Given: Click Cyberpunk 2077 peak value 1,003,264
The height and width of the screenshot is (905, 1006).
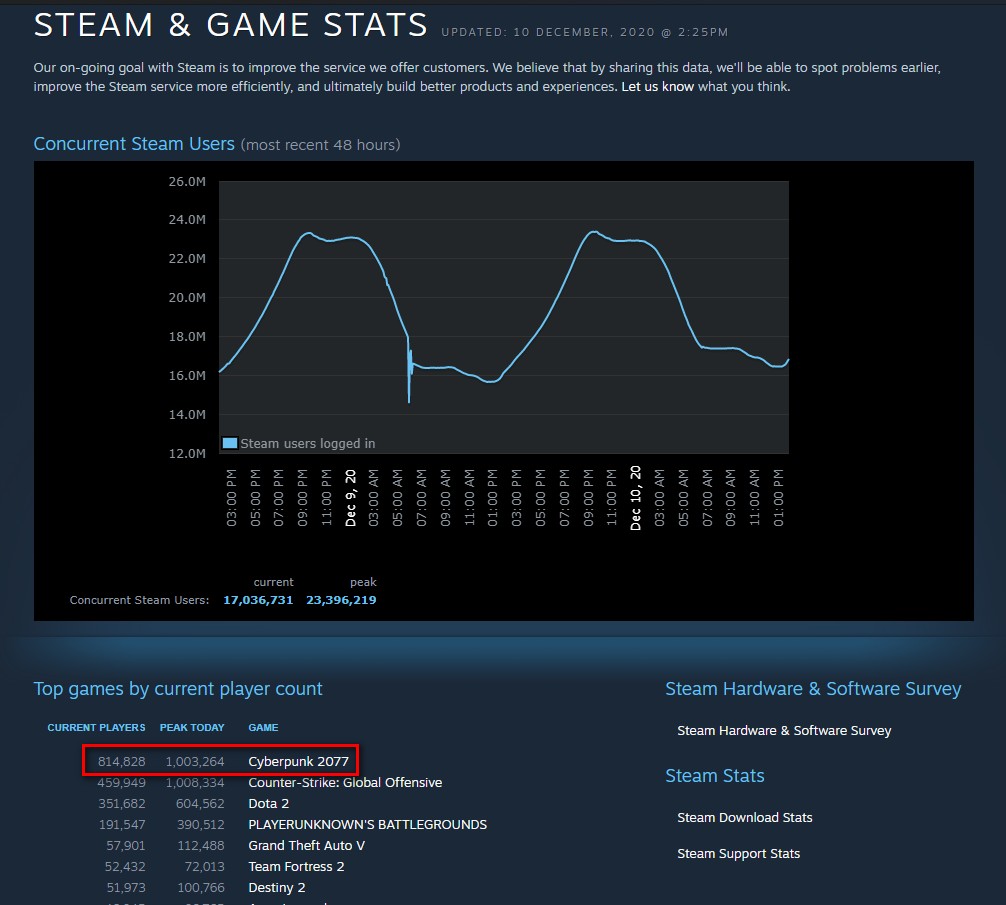Looking at the screenshot, I should (x=195, y=761).
